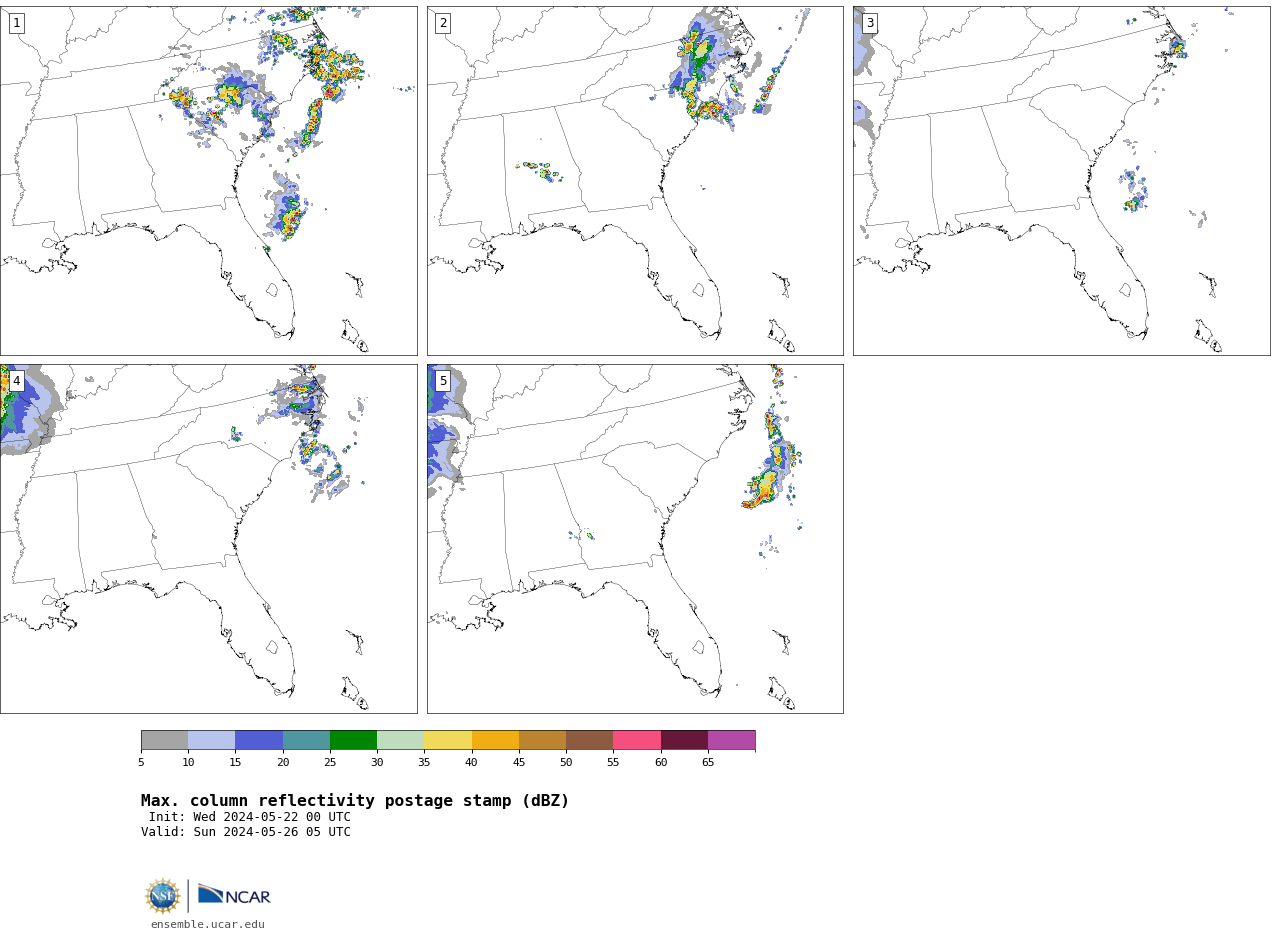Viewport: 1280px width, 936px height.
Task: Click the Max. column reflectivity title
Action: tap(355, 801)
